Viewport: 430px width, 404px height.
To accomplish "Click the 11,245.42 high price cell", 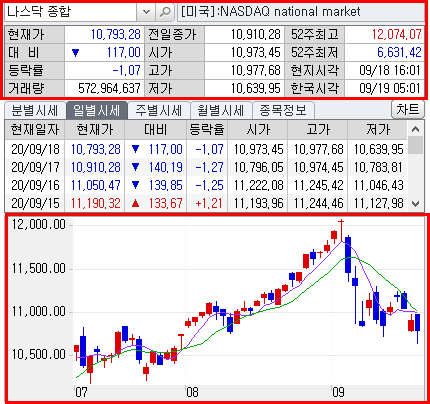I will click(318, 185).
